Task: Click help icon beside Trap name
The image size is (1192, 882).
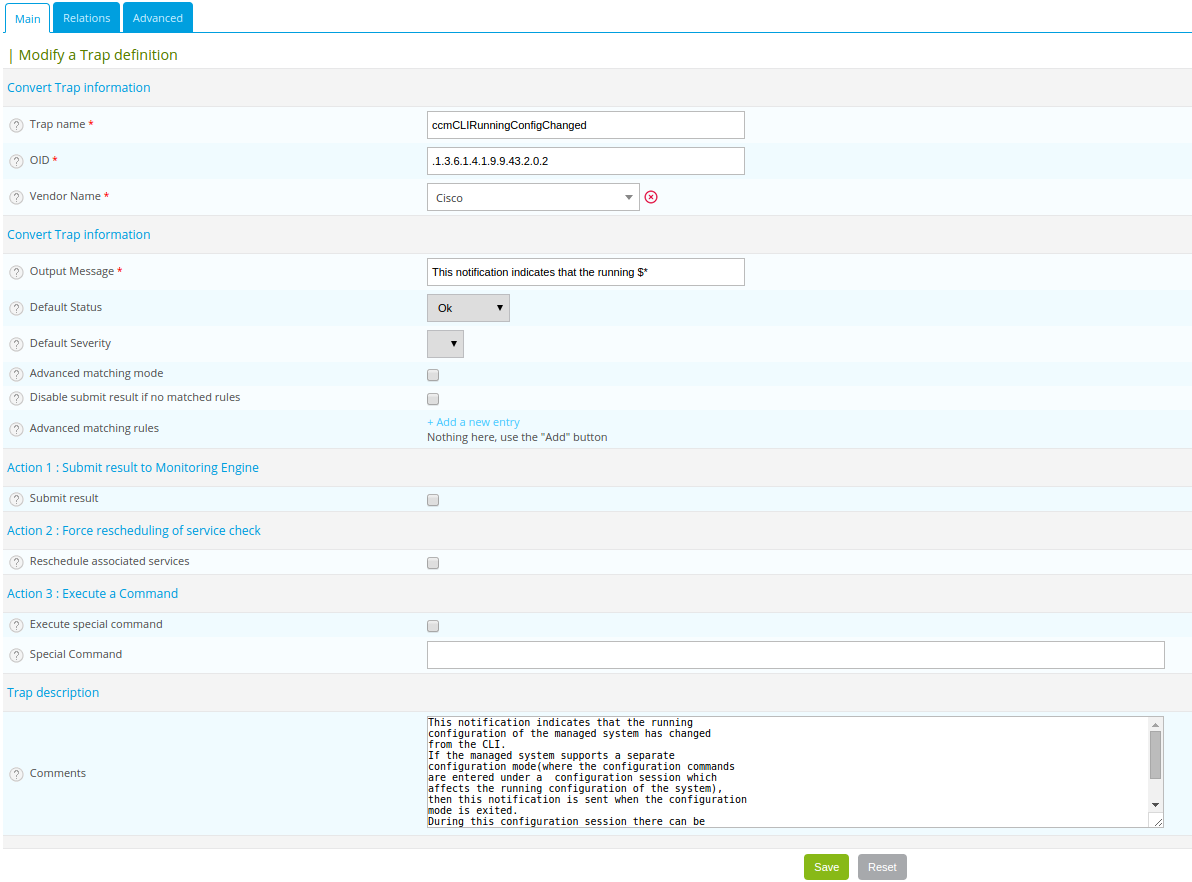Action: (x=16, y=125)
